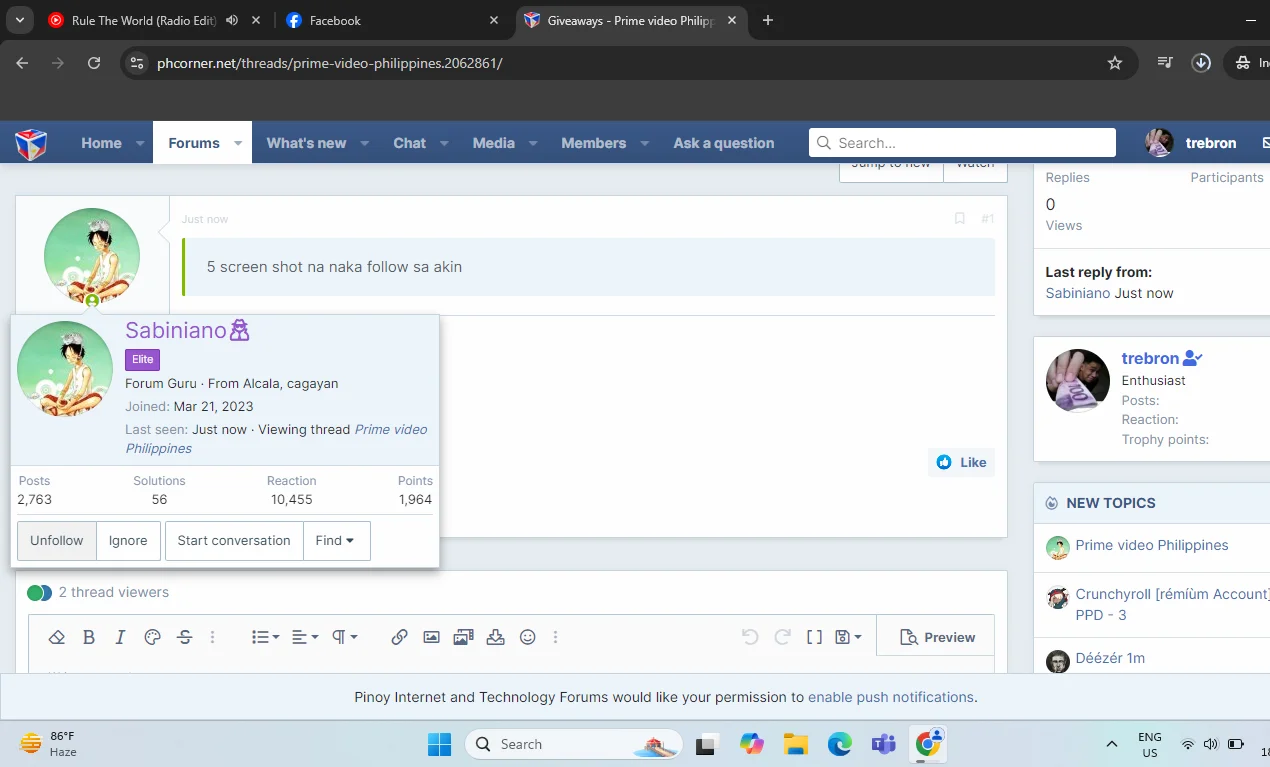The image size is (1270, 767).
Task: Open Prime video Philippines in New Topics
Action: pos(1152,545)
